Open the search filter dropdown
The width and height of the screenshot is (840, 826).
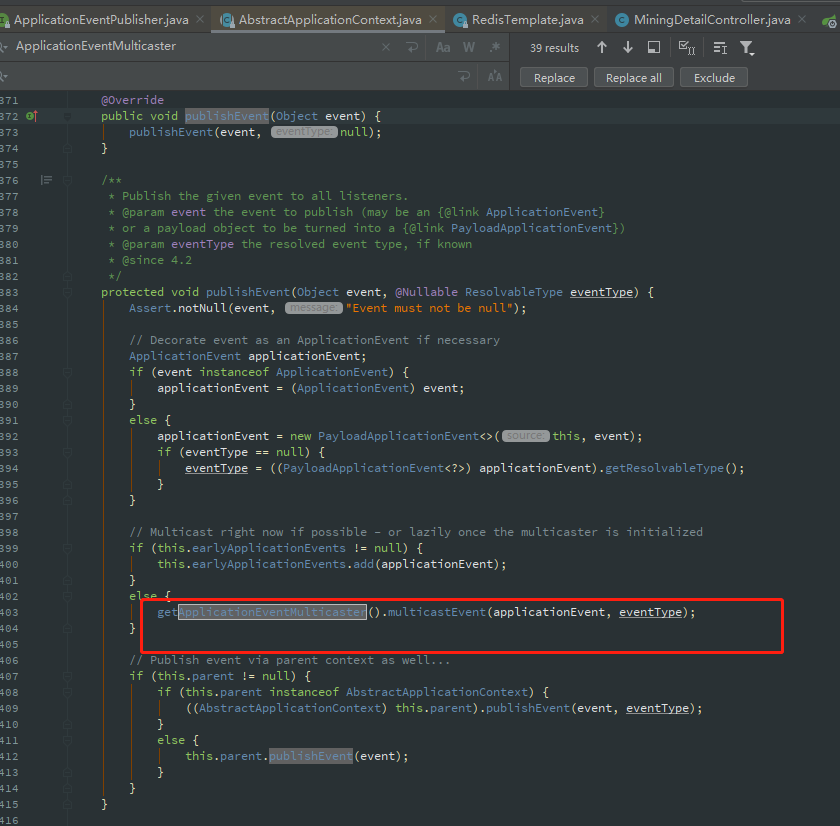coord(747,48)
